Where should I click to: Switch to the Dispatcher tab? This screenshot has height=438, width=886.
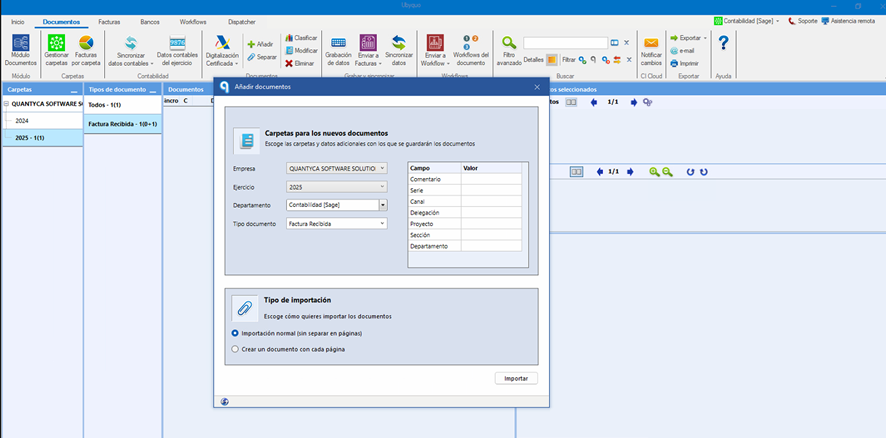pos(242,22)
